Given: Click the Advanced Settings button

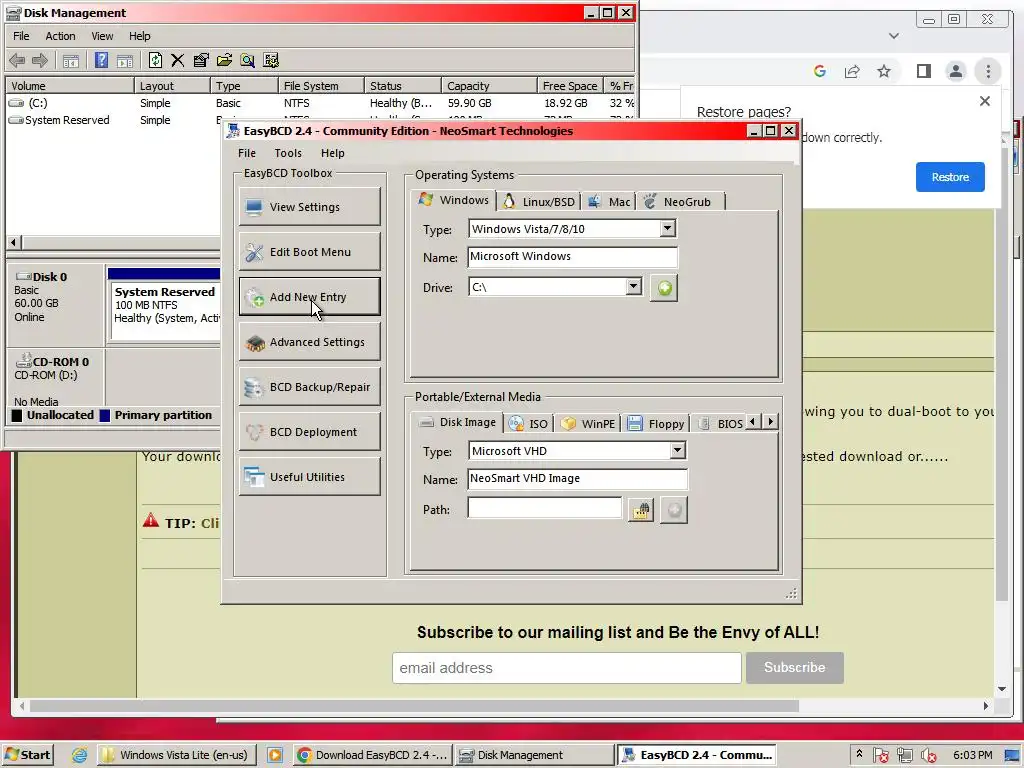Looking at the screenshot, I should (x=310, y=342).
